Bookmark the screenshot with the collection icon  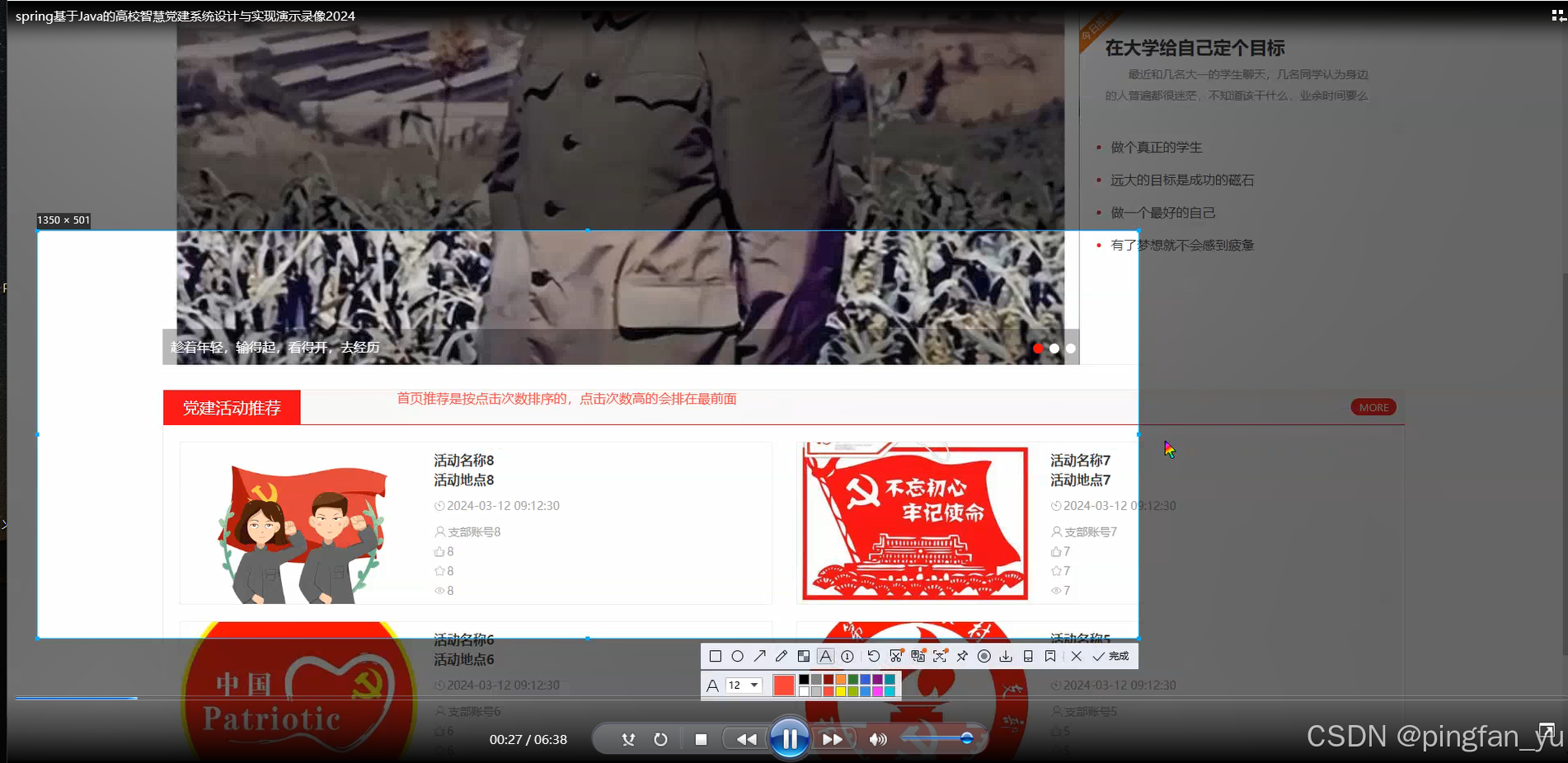1049,657
